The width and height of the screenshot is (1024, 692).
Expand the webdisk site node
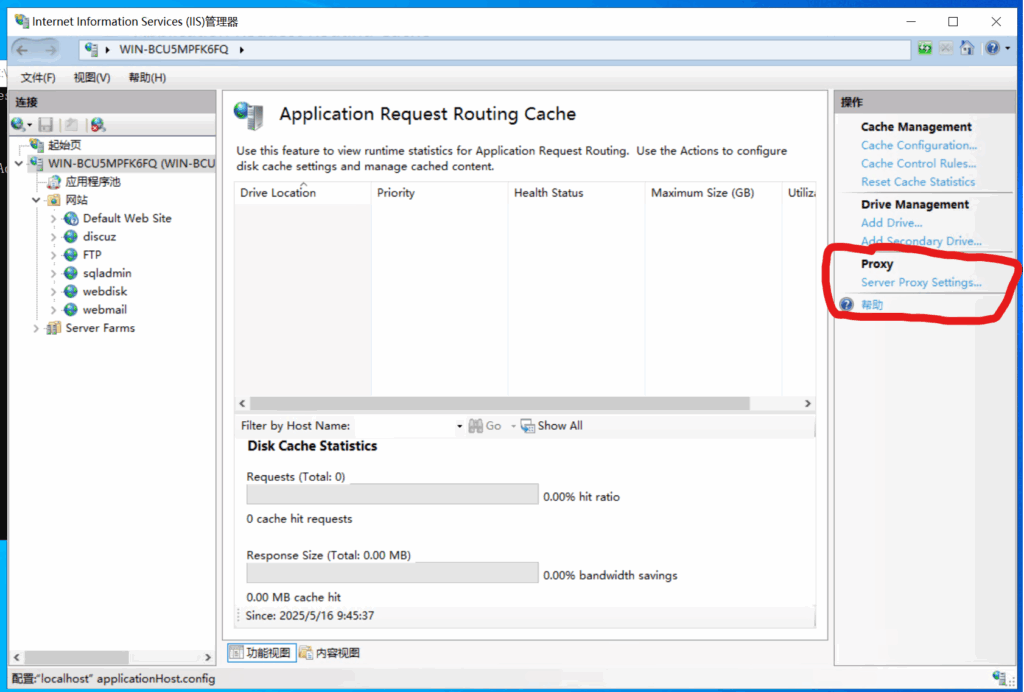[54, 291]
